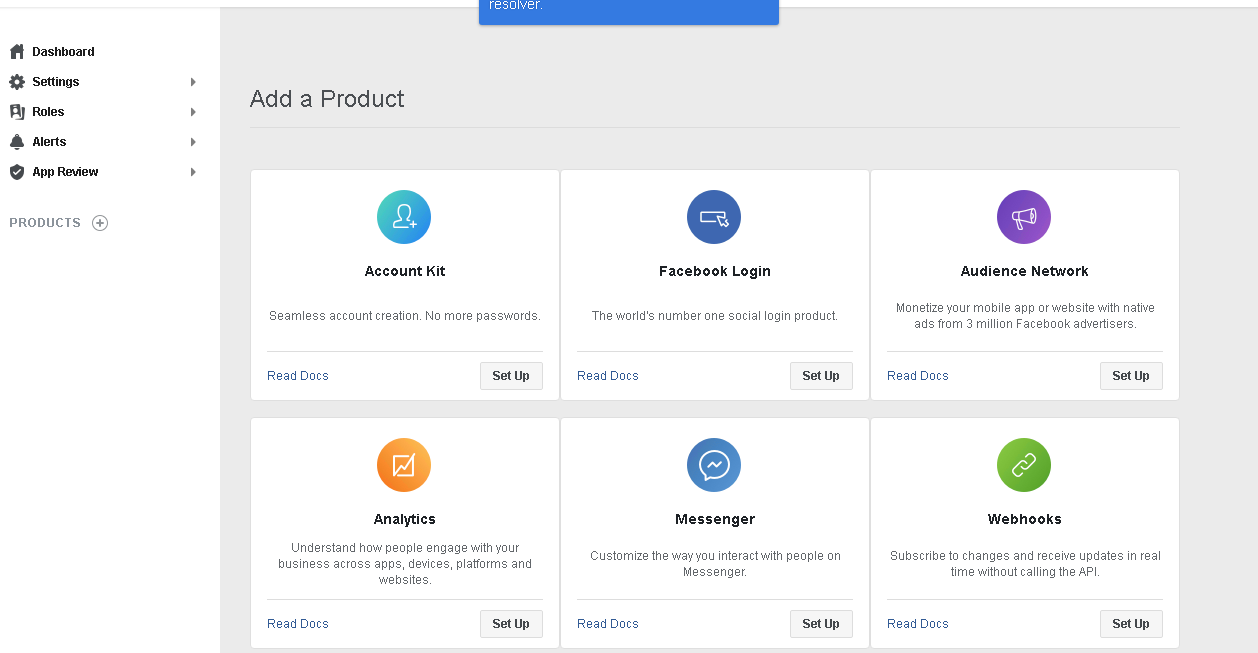This screenshot has width=1258, height=653.
Task: Set Up the Webhooks product
Action: point(1130,624)
